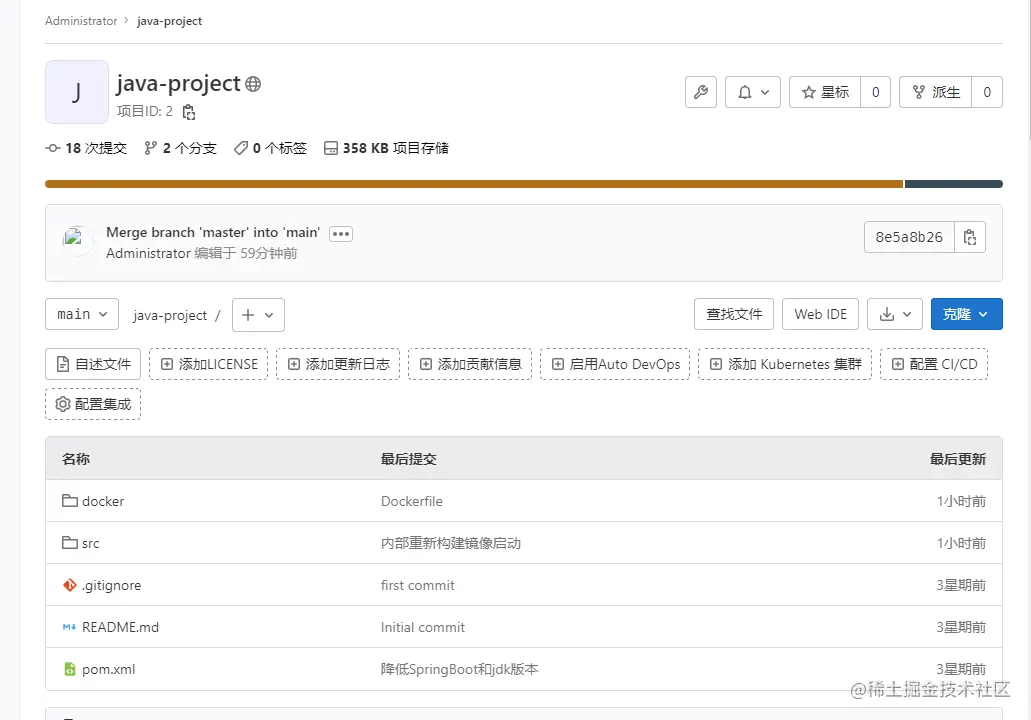The width and height of the screenshot is (1031, 720).
Task: Click the dark language bar segment
Action: (x=953, y=184)
